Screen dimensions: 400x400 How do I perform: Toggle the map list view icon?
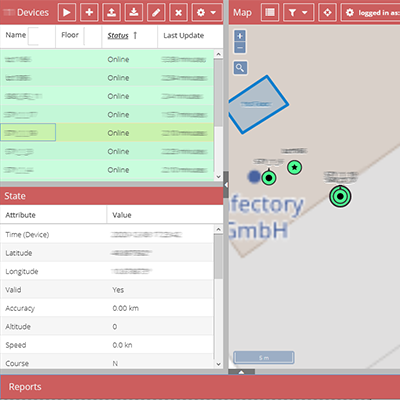tap(270, 12)
